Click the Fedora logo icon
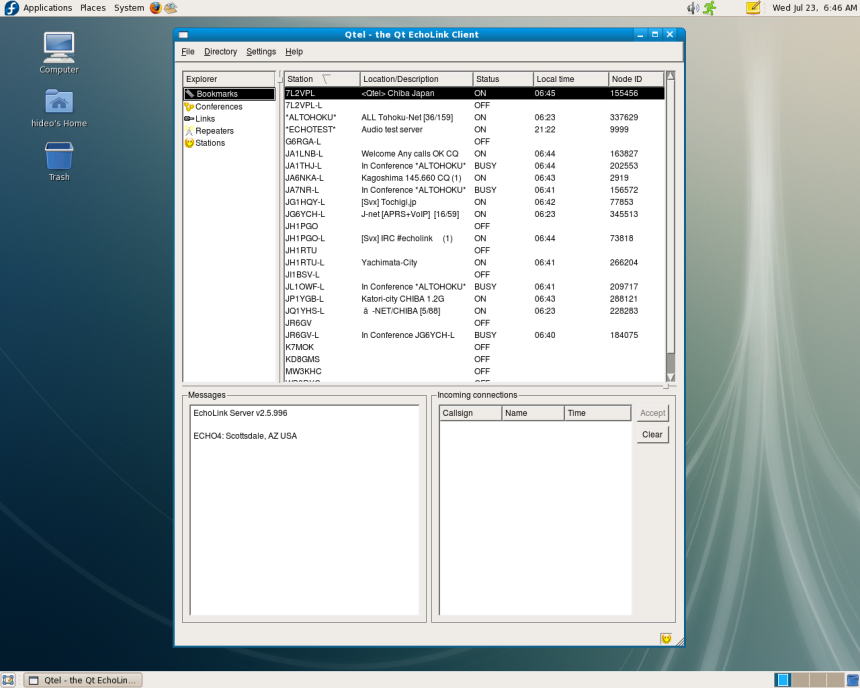 11,8
